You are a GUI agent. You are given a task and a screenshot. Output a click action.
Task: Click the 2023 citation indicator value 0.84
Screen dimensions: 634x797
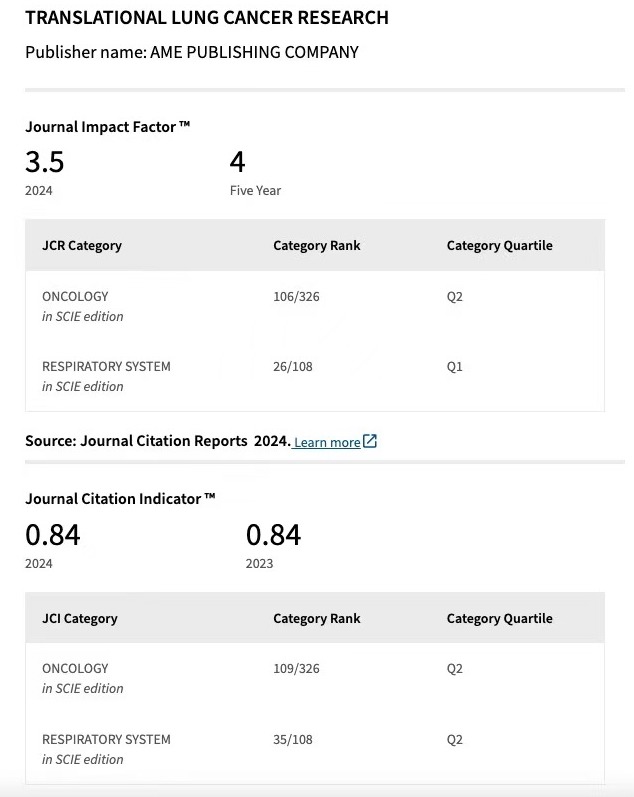point(273,535)
